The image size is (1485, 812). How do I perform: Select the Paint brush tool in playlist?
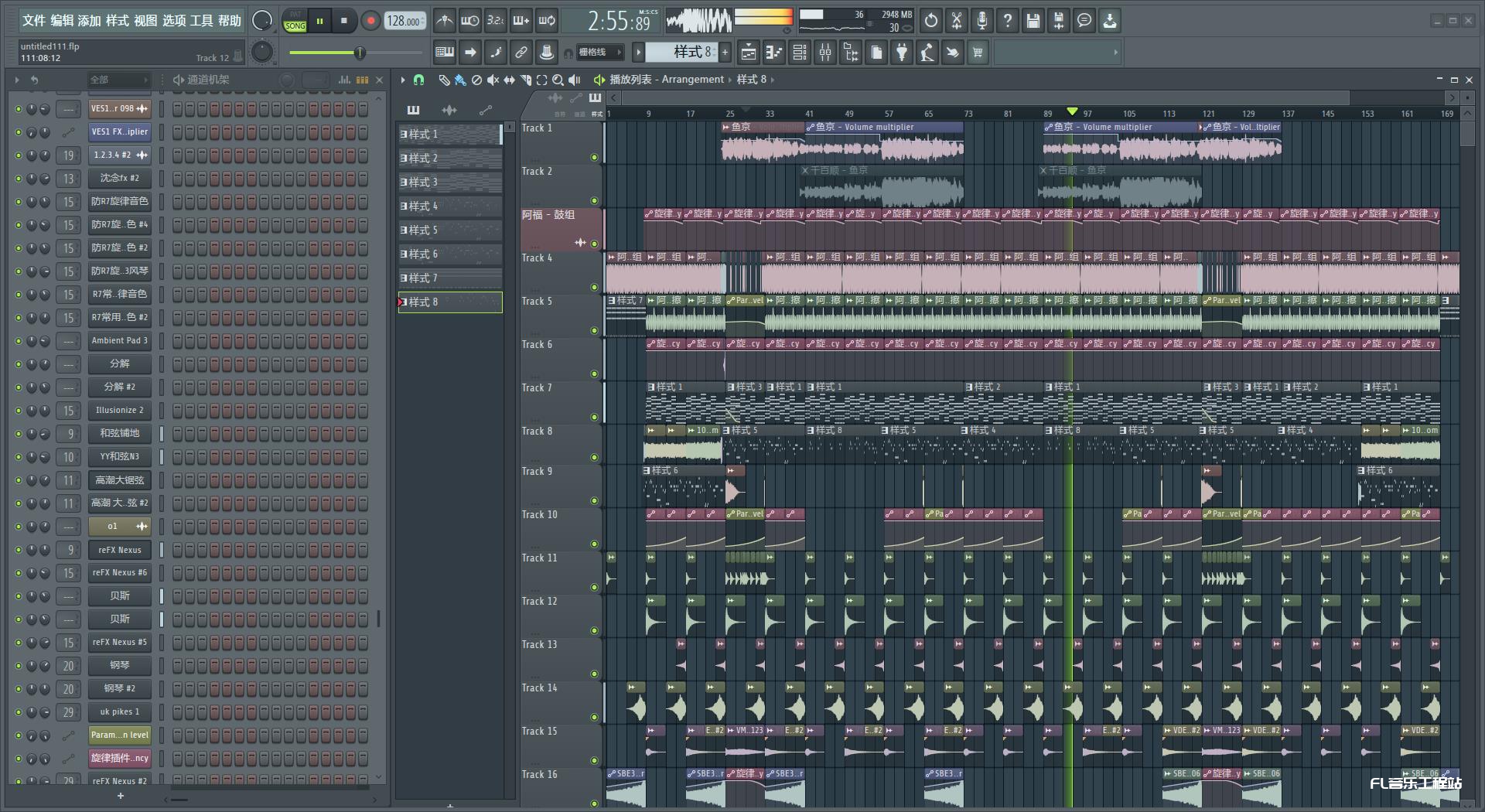pyautogui.click(x=460, y=80)
